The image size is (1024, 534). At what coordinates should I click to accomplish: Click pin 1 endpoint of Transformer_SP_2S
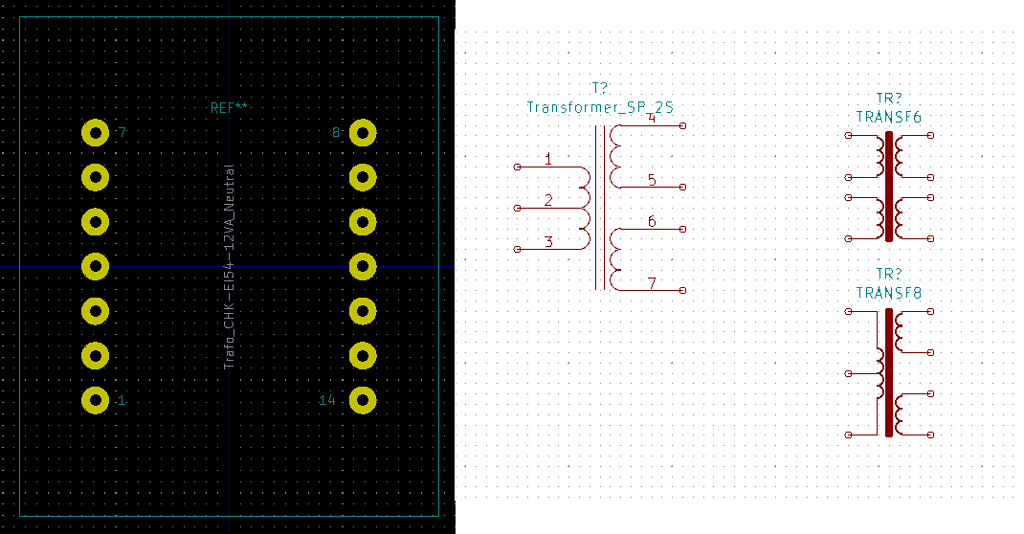[x=516, y=166]
